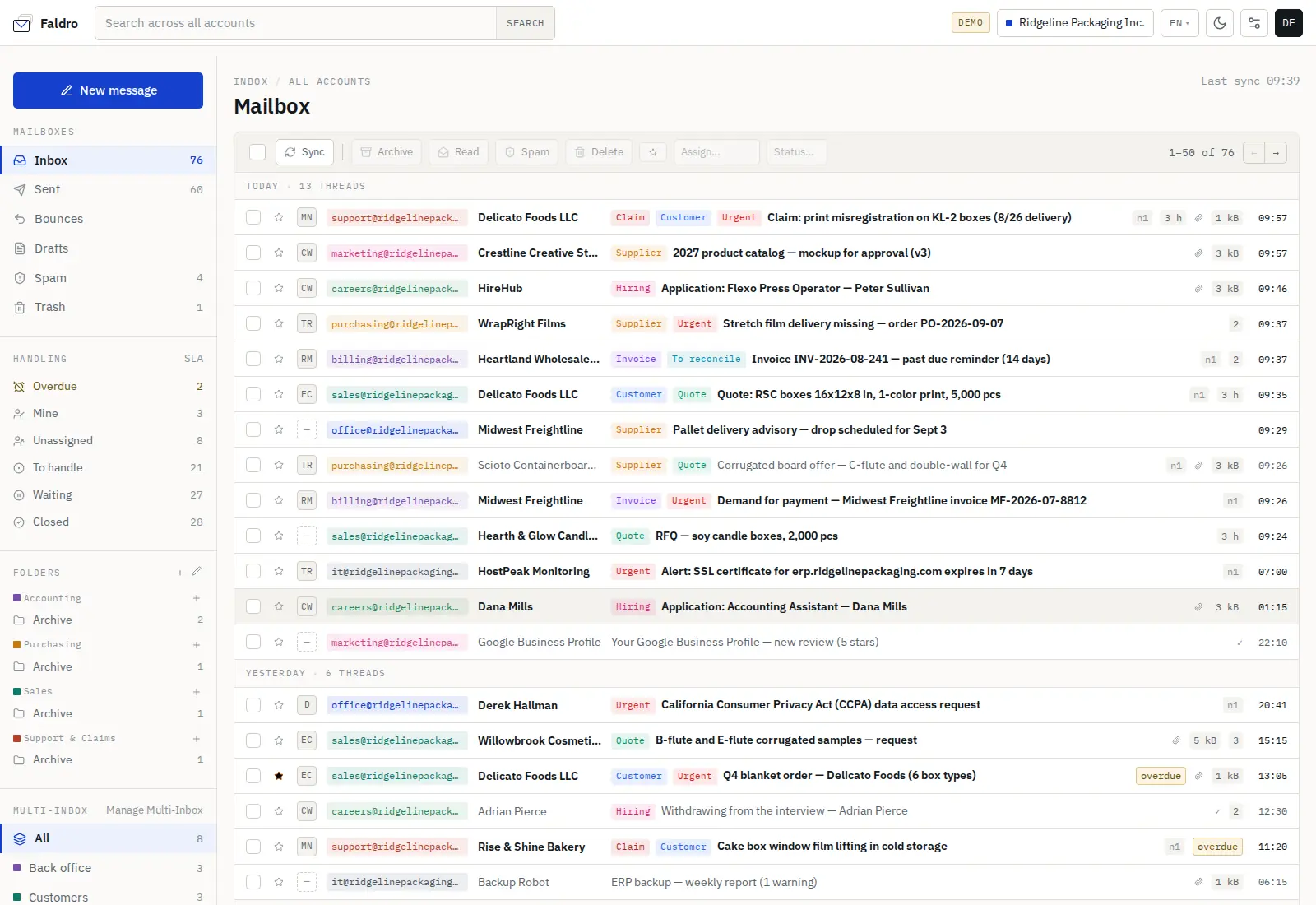Open the EN language selector
This screenshot has width=1316, height=905.
pos(1179,23)
